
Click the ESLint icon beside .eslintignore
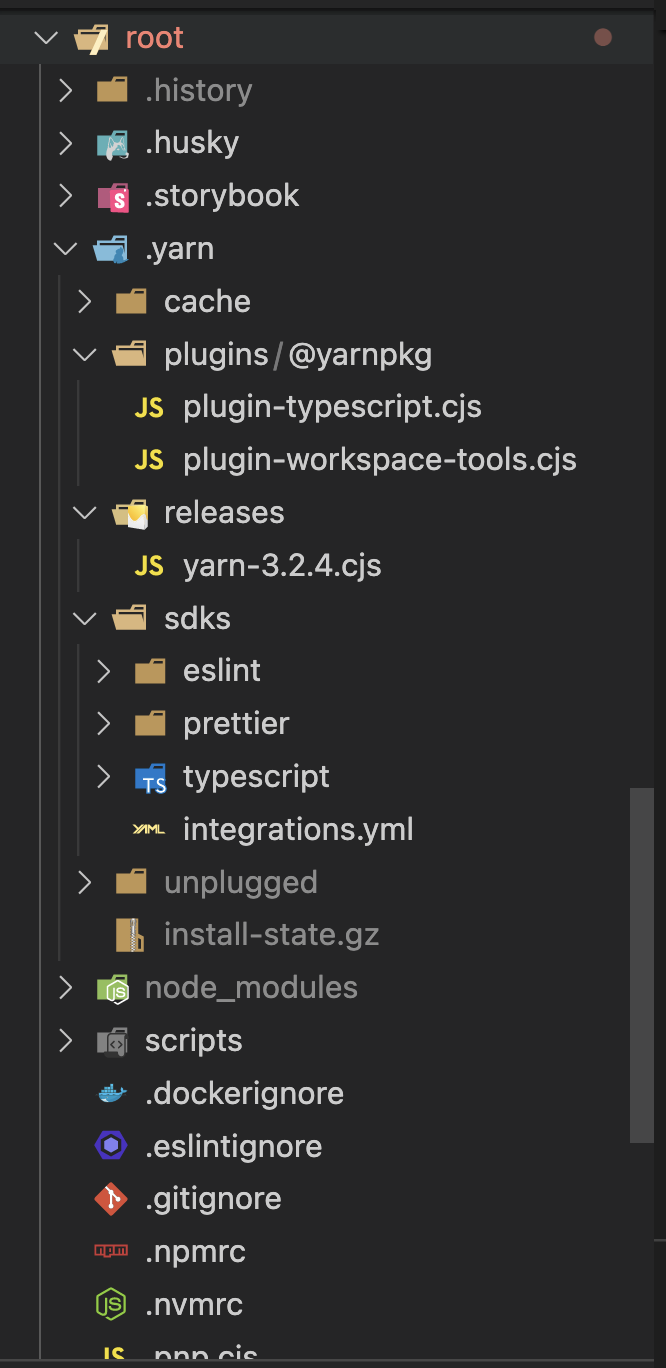click(x=112, y=1146)
